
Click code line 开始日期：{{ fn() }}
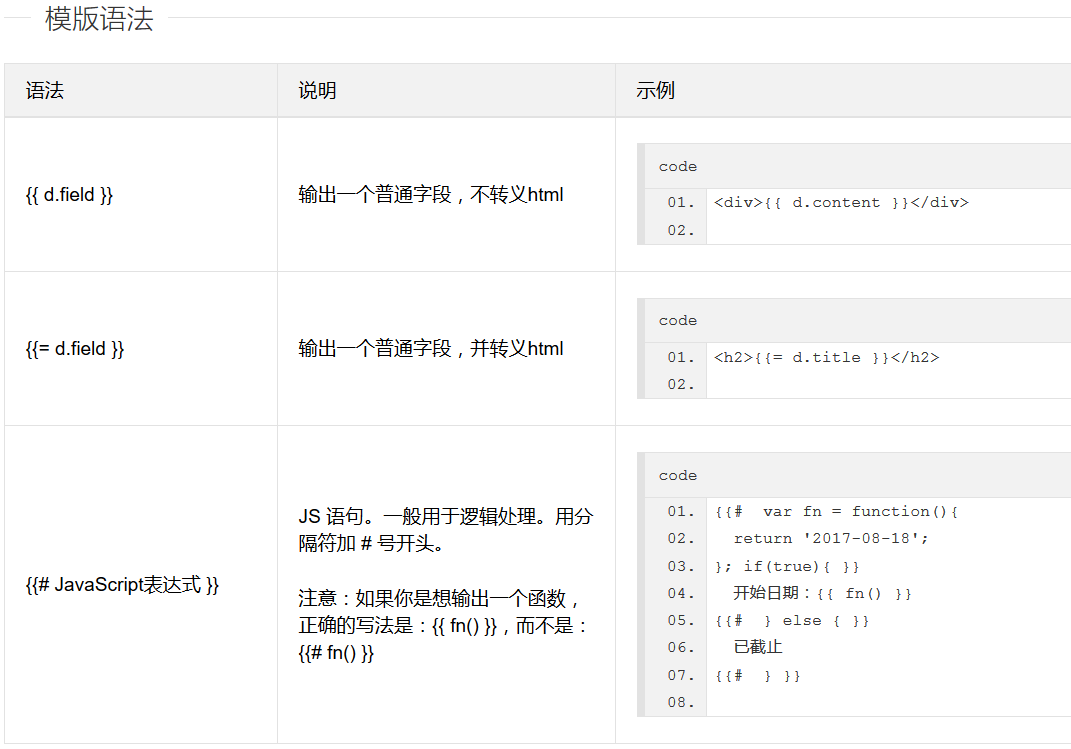pyautogui.click(x=822, y=593)
